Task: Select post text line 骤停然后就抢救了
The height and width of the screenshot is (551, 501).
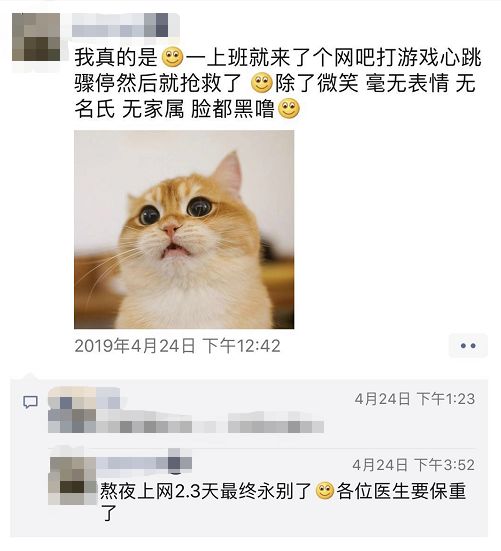Action: click(158, 83)
